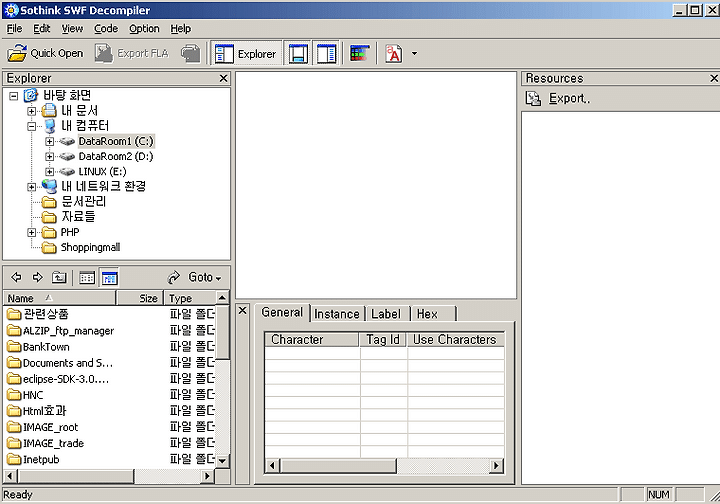
Task: Toggle the right Resources panel layout icon
Action: tap(326, 54)
